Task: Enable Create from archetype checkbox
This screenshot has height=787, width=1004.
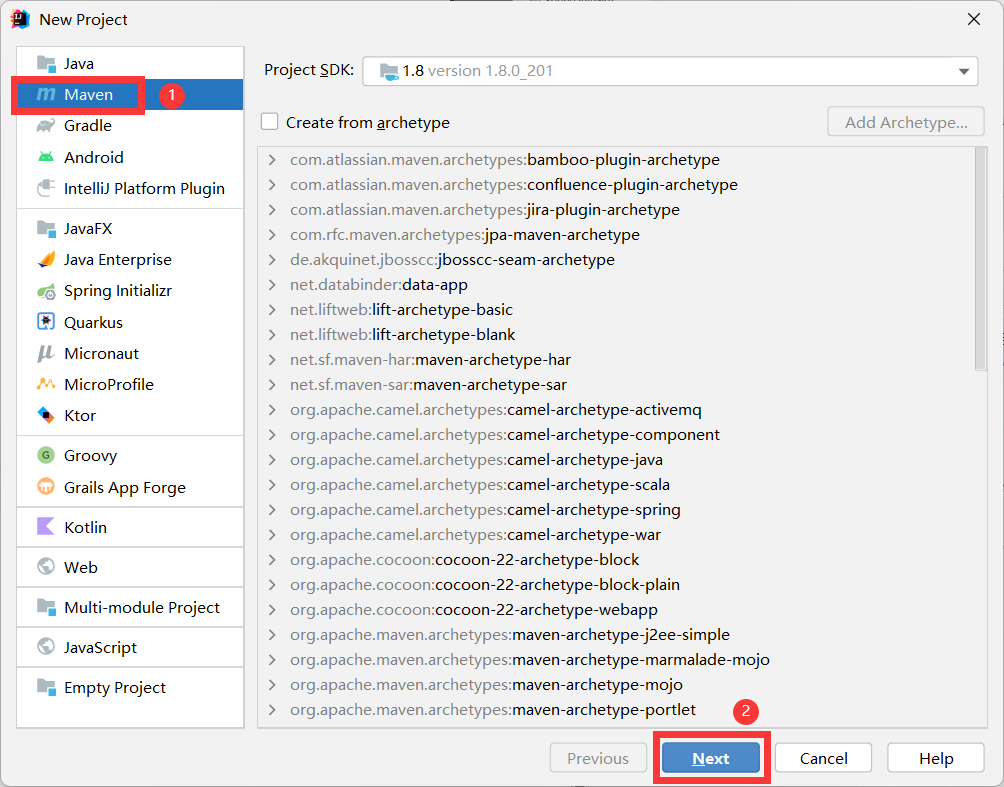Action: 270,122
